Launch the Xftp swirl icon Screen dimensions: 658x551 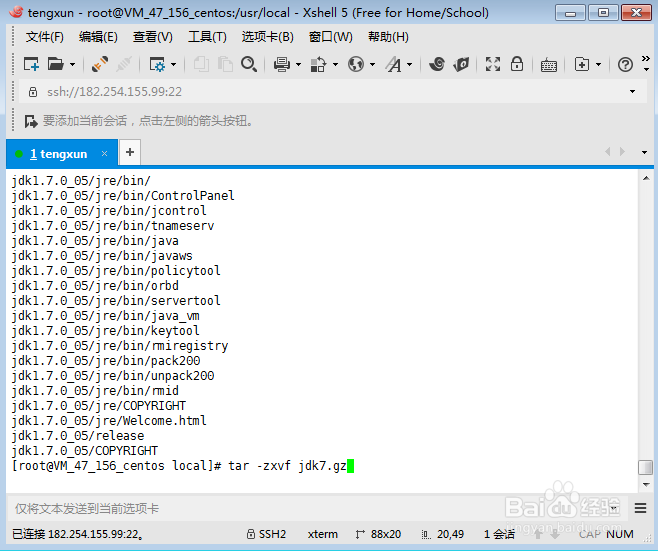437,64
